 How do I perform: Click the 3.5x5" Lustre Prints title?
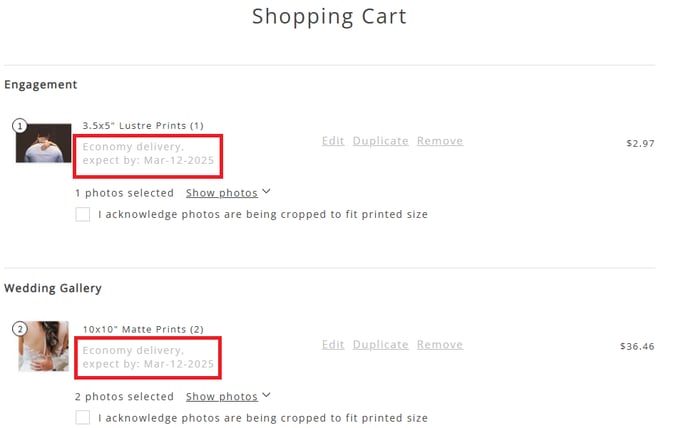click(x=143, y=126)
